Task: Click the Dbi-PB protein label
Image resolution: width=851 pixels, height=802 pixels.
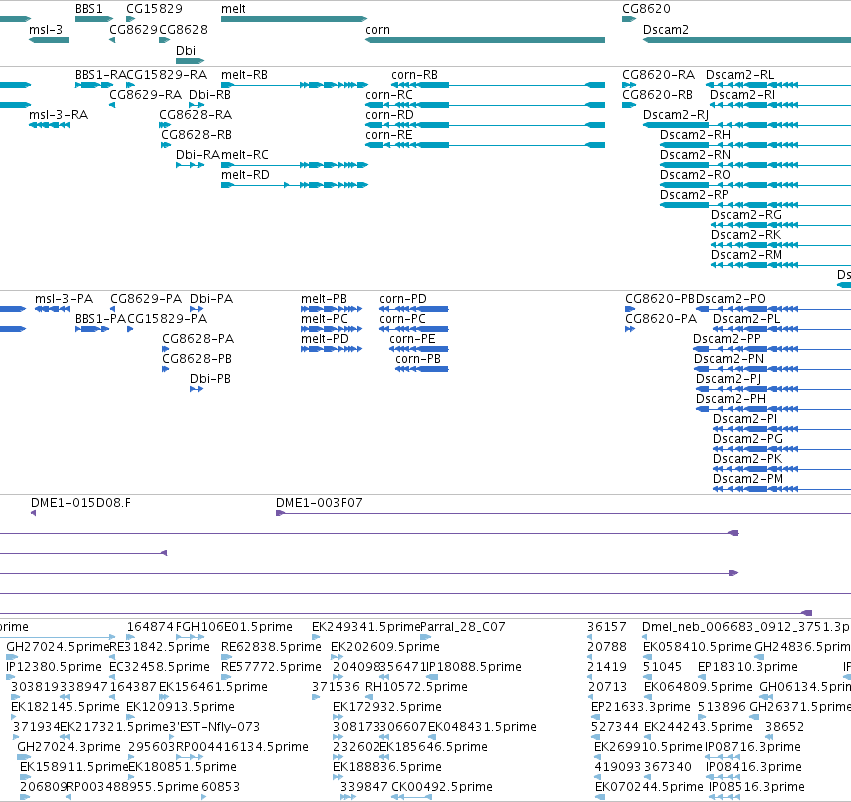Action: [211, 379]
